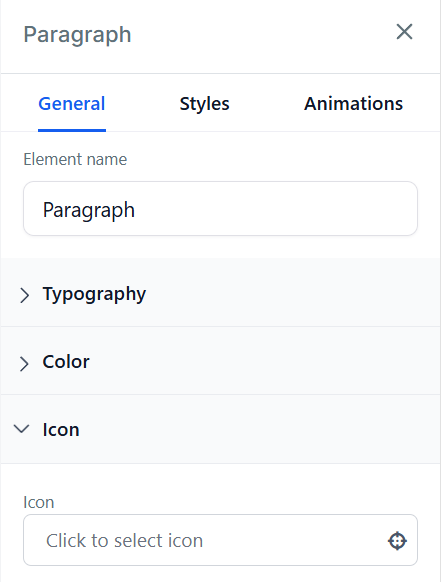Open the Color section label

click(66, 362)
